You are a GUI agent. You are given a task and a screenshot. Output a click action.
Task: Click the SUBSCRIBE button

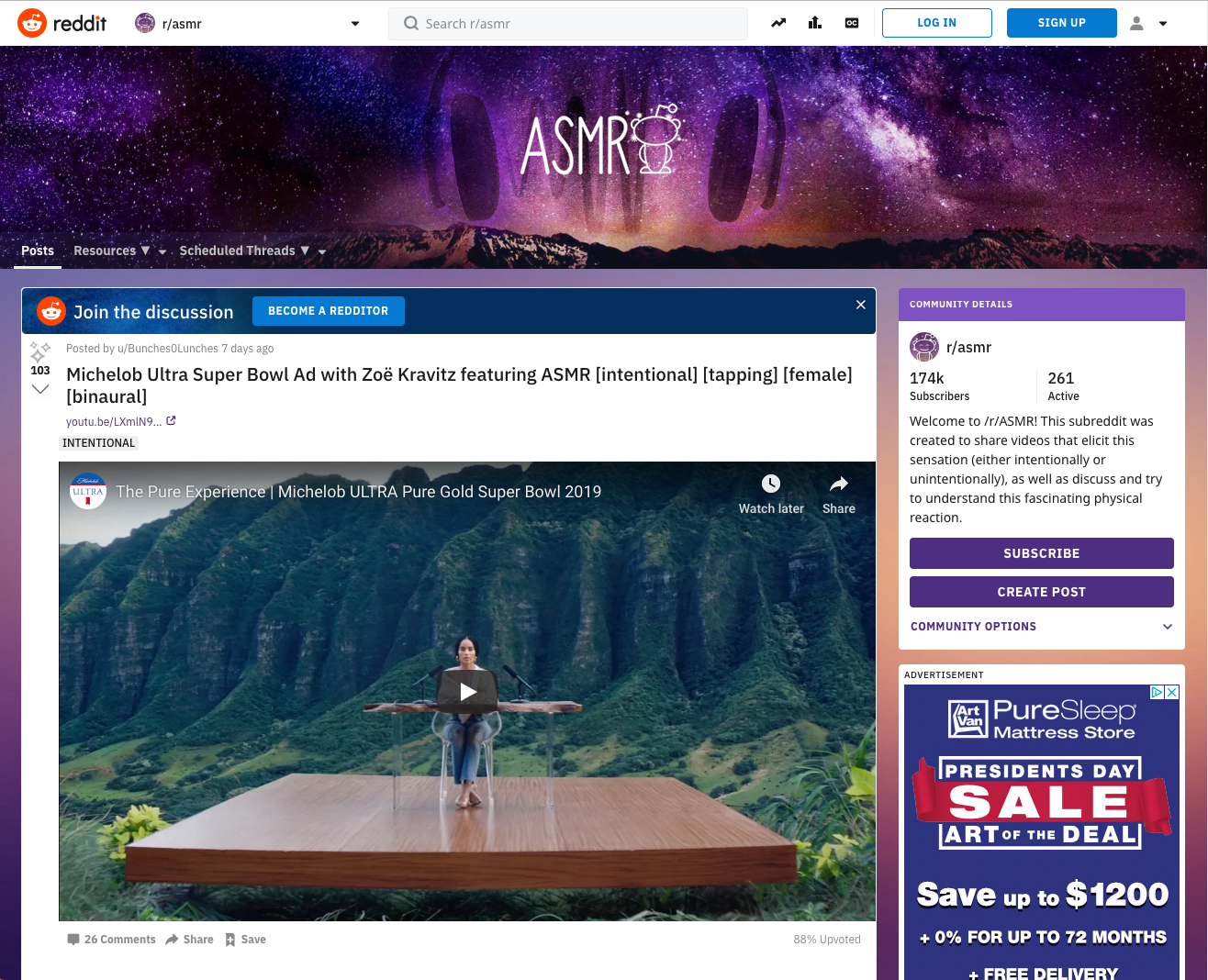(x=1042, y=553)
